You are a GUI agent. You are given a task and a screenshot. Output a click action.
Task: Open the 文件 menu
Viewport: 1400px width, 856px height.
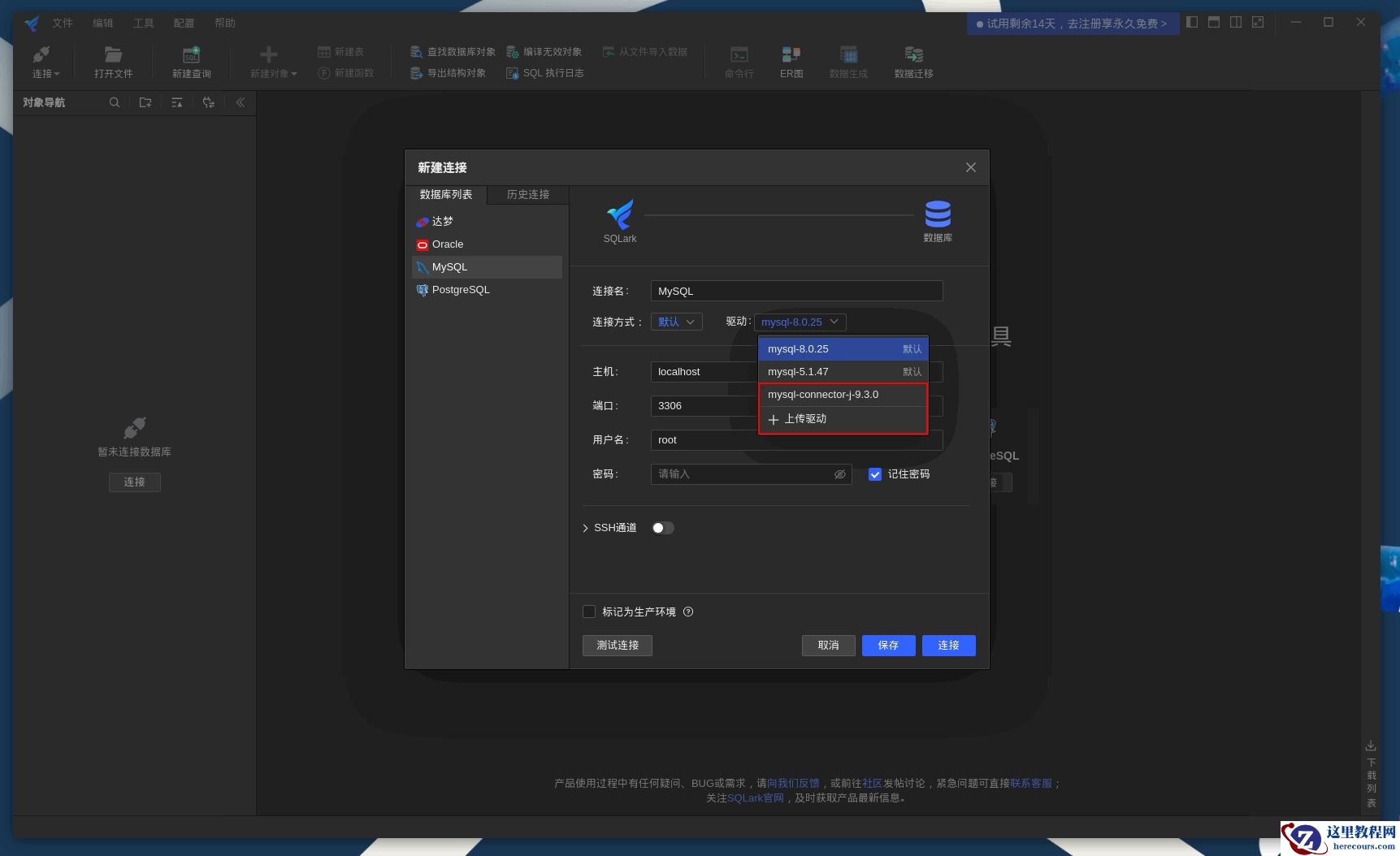tap(63, 23)
